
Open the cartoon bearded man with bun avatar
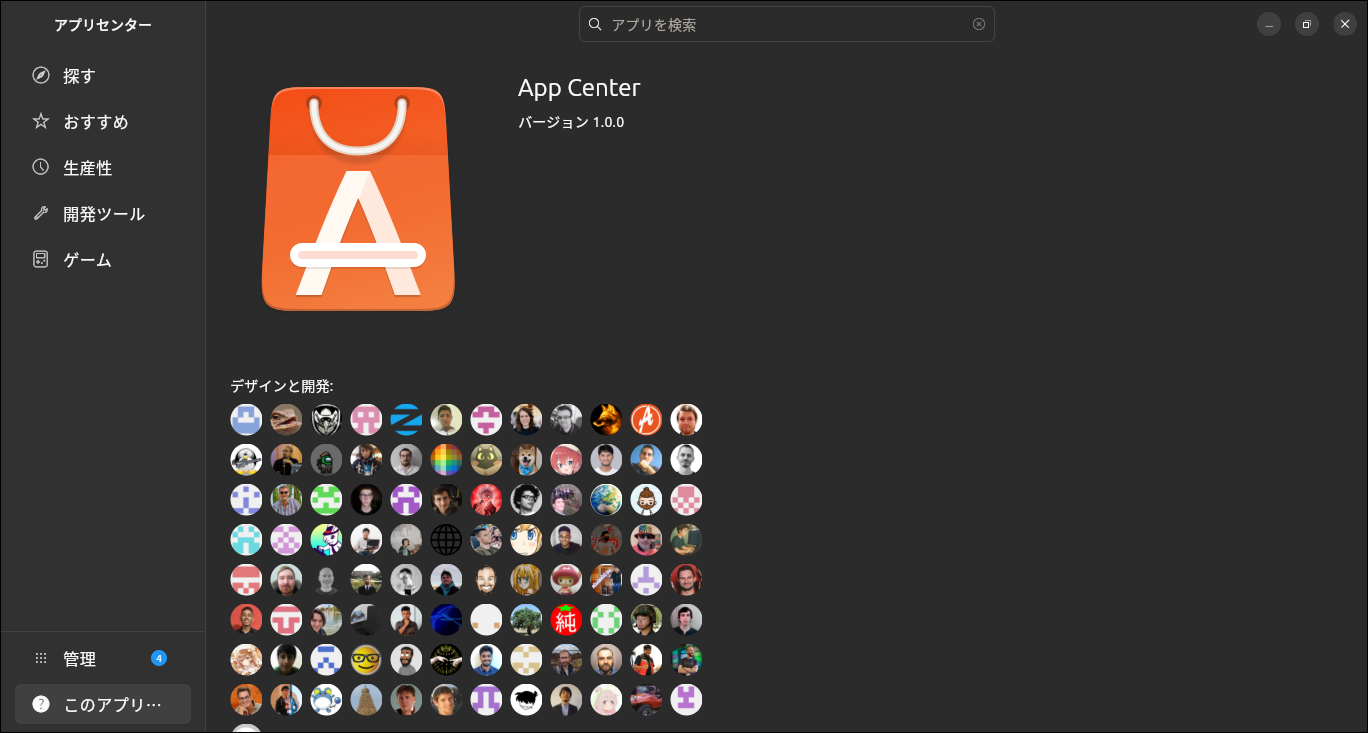click(646, 500)
